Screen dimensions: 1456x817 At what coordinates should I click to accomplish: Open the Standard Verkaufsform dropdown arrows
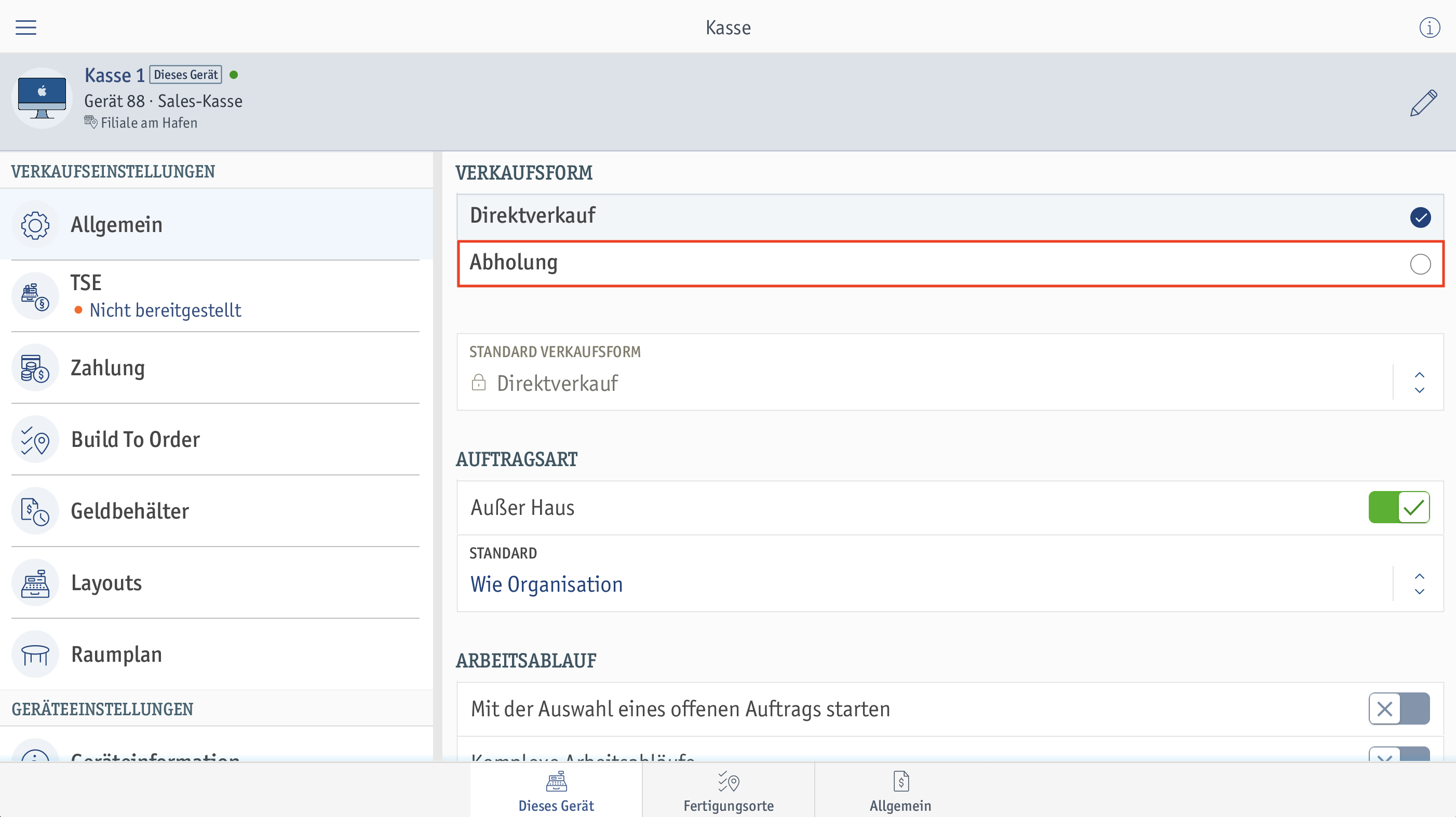(1419, 383)
